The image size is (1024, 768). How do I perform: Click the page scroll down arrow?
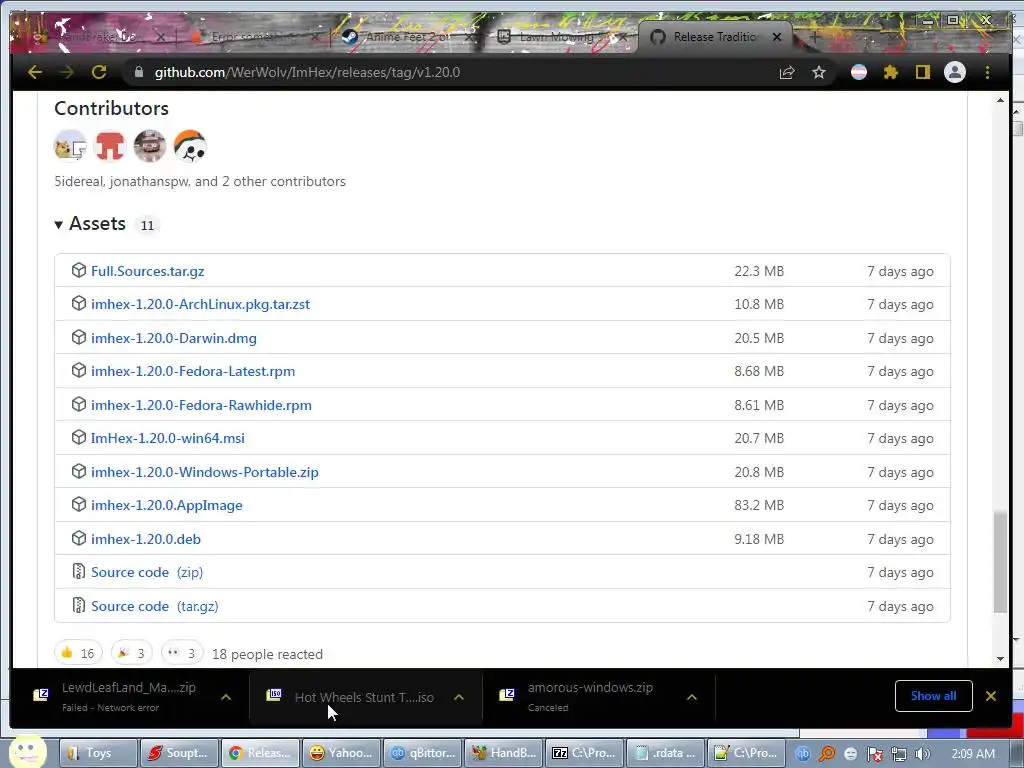click(x=1000, y=658)
